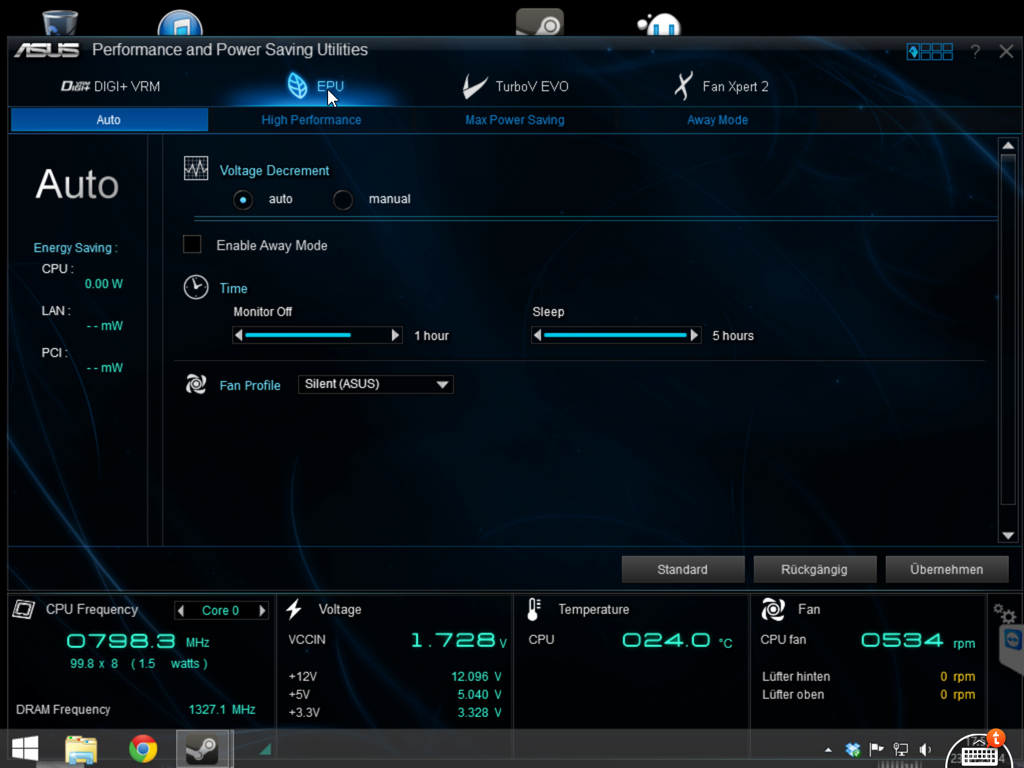
Task: Switch to the Max Power Saving tab
Action: click(515, 120)
